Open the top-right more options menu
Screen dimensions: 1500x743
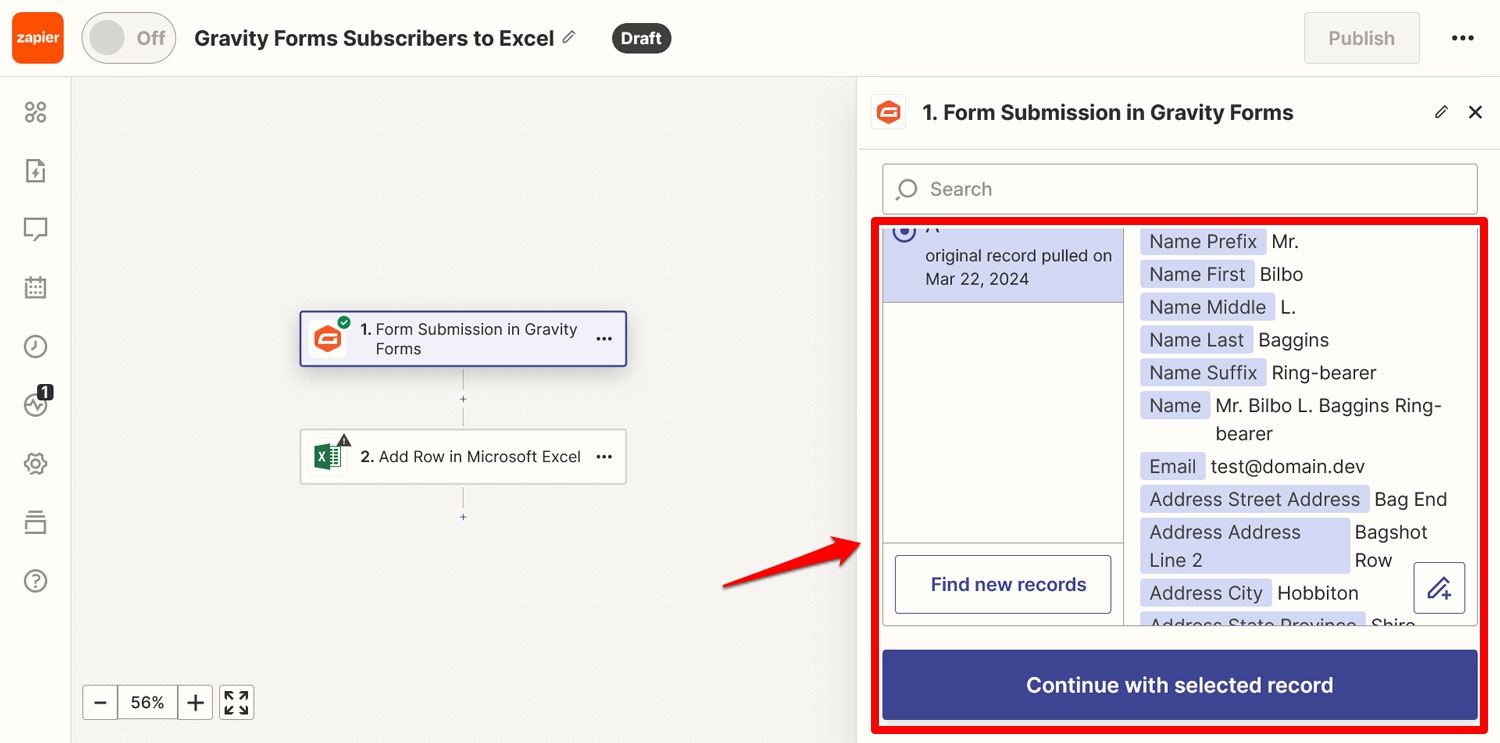[x=1463, y=38]
